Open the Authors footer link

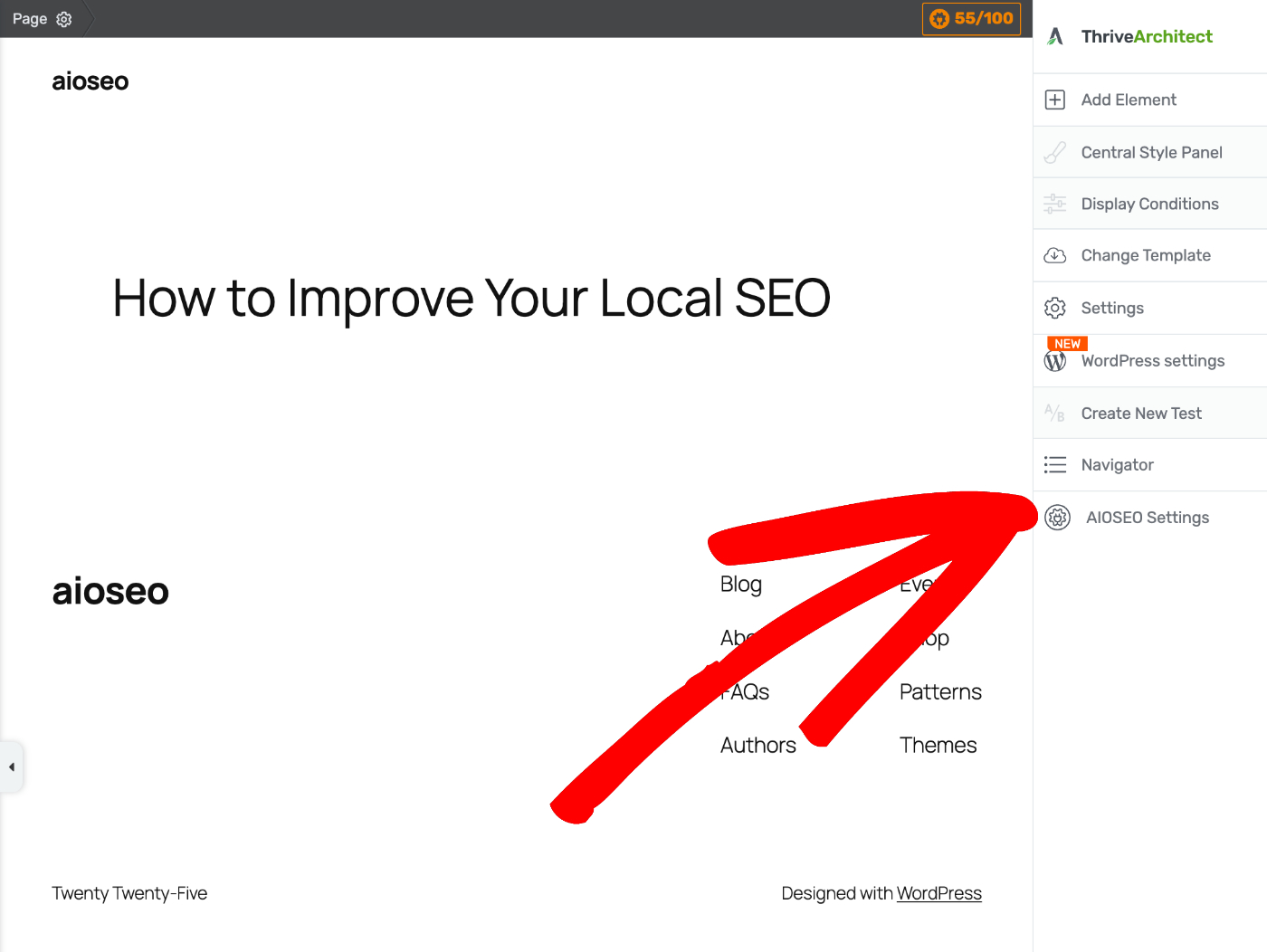tap(758, 745)
